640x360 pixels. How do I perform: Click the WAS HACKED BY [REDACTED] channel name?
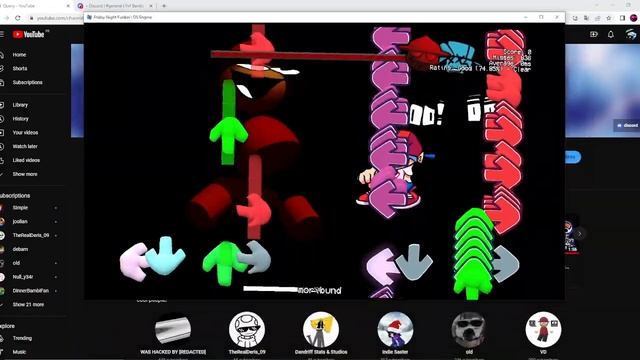pyautogui.click(x=173, y=352)
